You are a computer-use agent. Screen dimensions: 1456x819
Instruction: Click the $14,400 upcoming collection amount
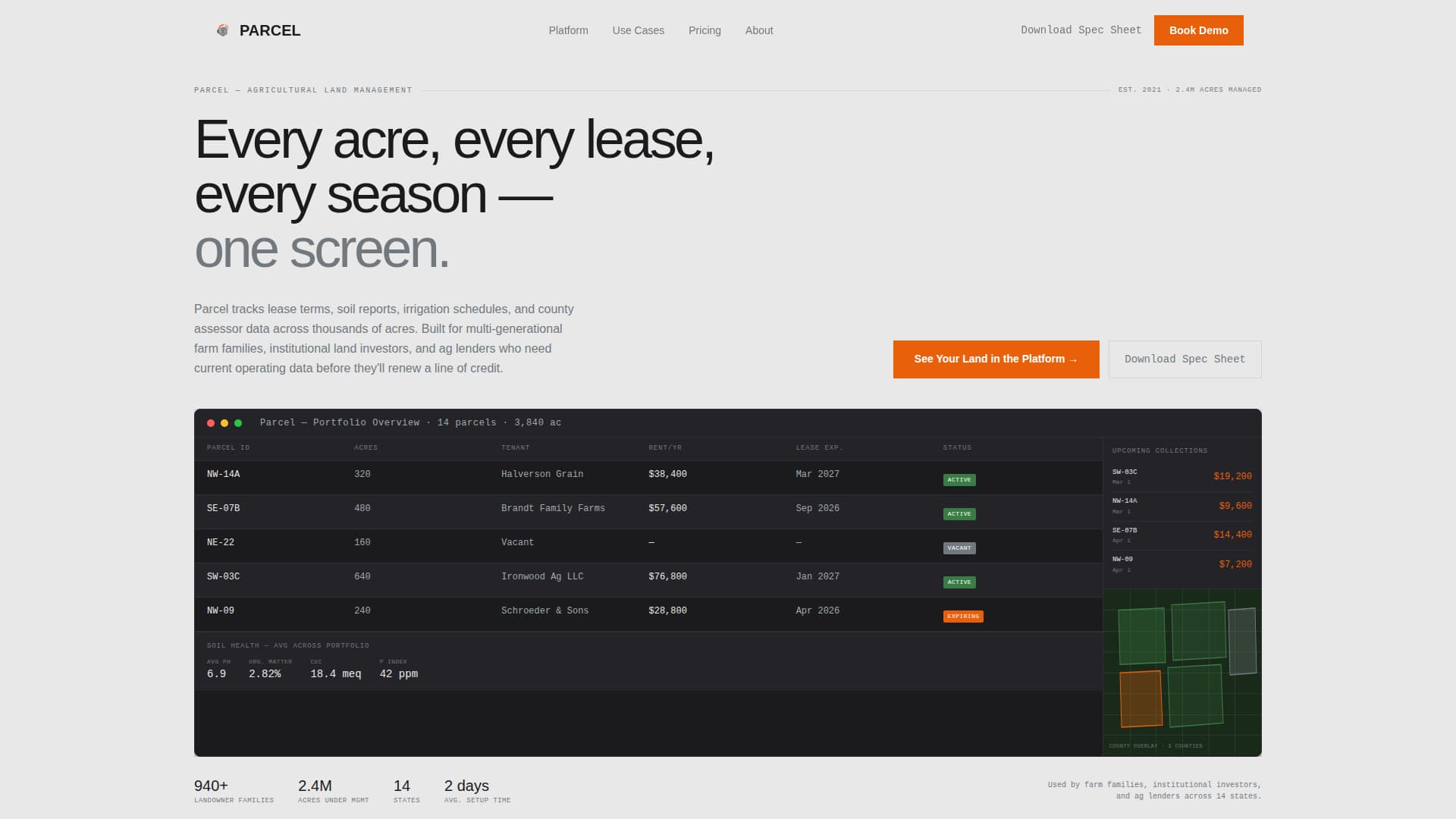(1232, 535)
